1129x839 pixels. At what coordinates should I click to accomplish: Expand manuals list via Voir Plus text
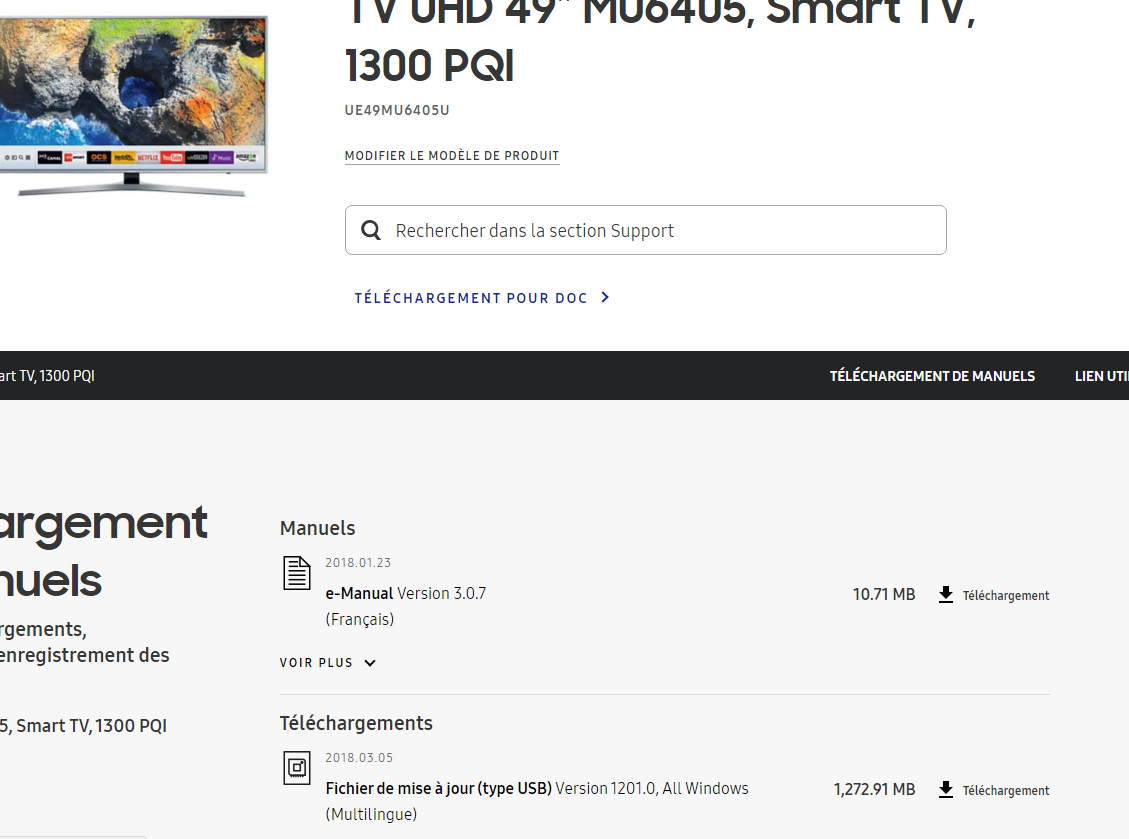click(316, 663)
